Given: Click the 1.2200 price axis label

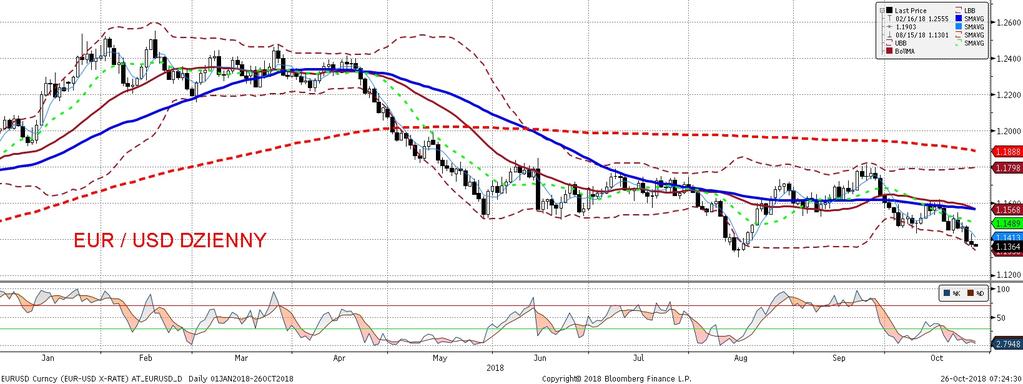Looking at the screenshot, I should [x=1009, y=95].
